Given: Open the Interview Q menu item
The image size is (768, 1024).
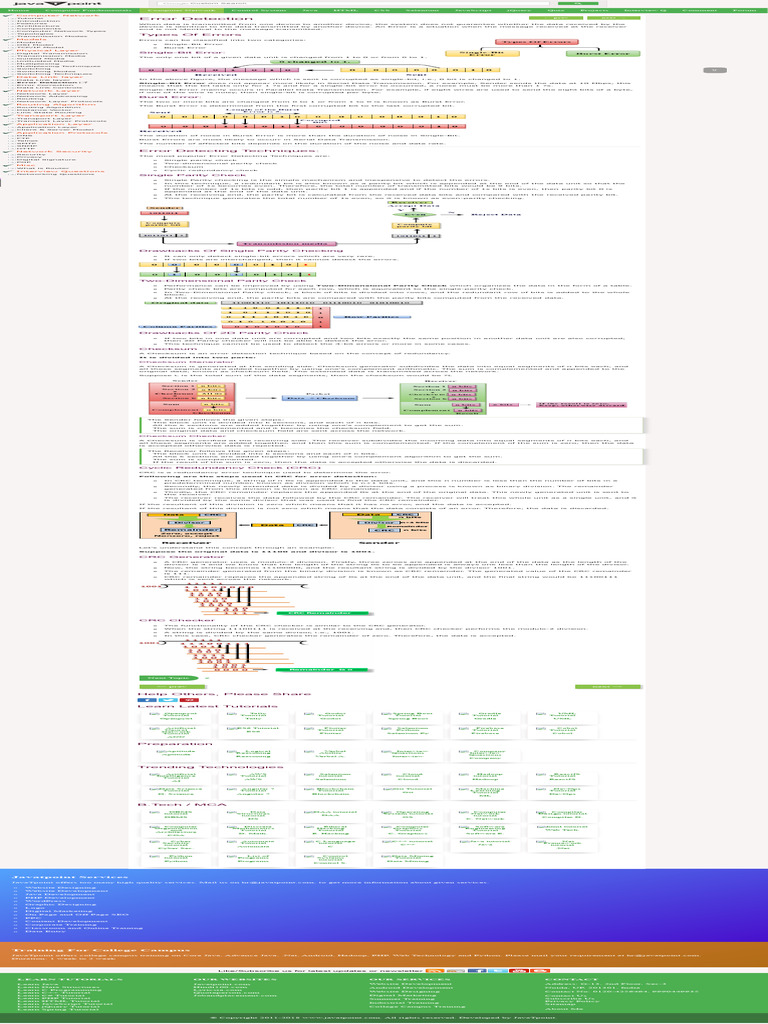Looking at the screenshot, I should click(645, 10).
